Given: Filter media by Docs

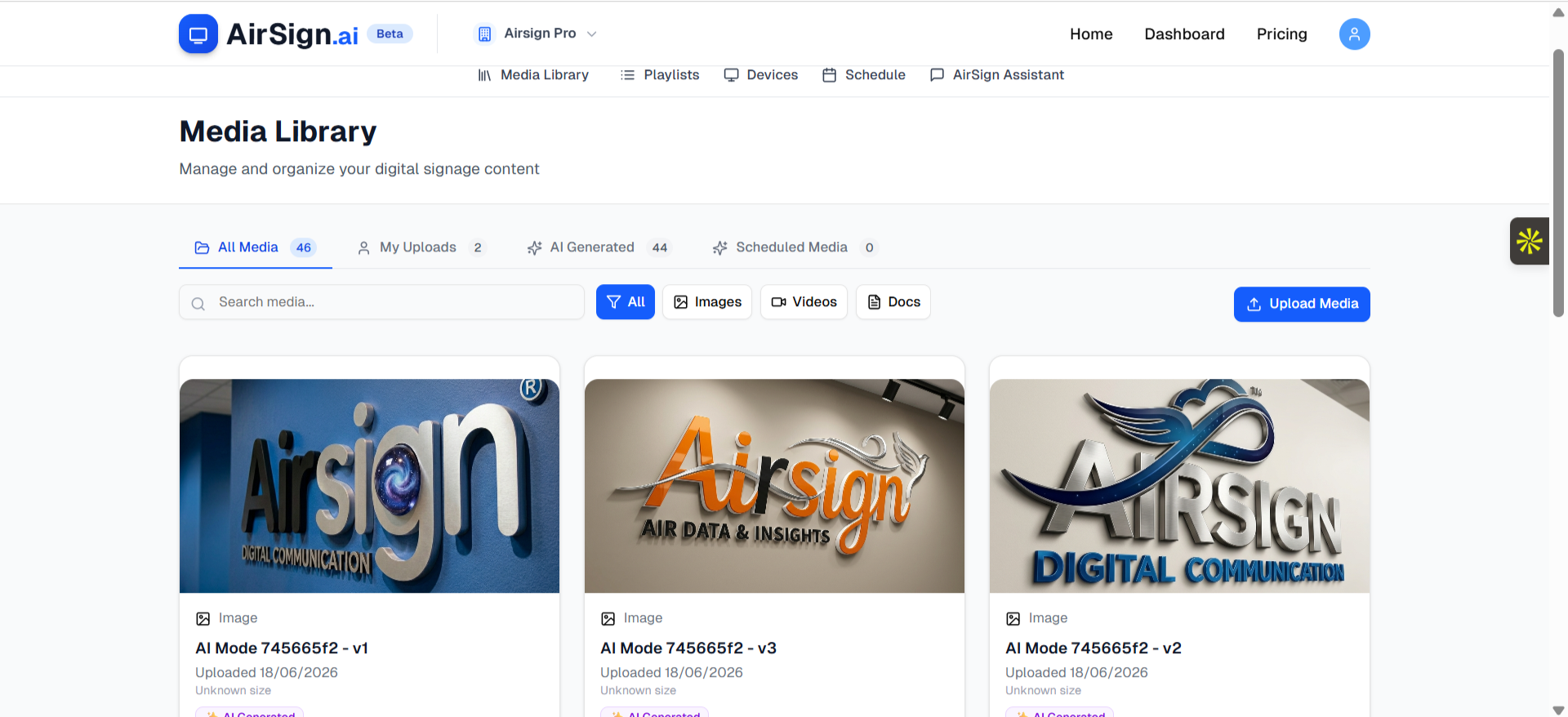Looking at the screenshot, I should (x=893, y=302).
